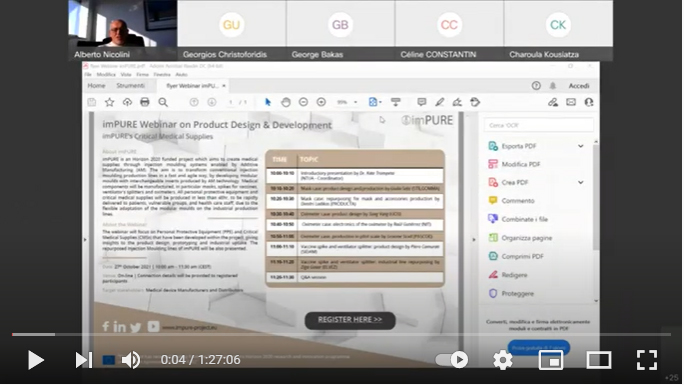Mute the video volume
The width and height of the screenshot is (684, 385).
click(x=130, y=360)
